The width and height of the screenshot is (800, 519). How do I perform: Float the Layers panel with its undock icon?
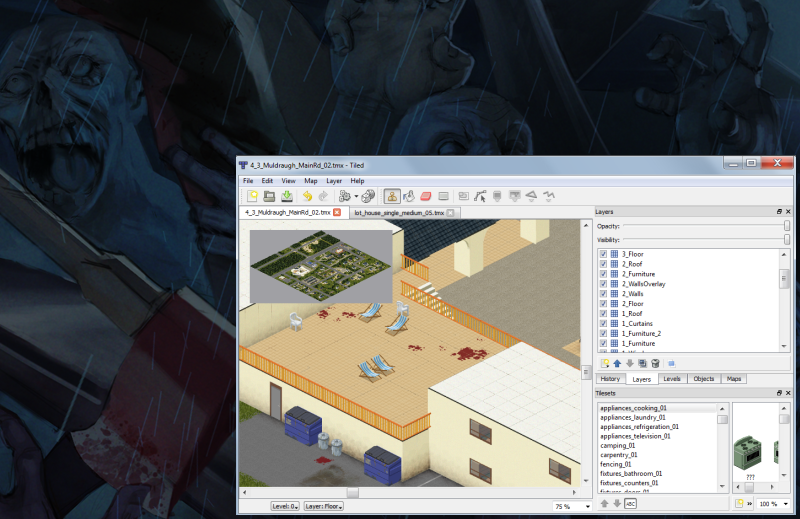pos(780,211)
